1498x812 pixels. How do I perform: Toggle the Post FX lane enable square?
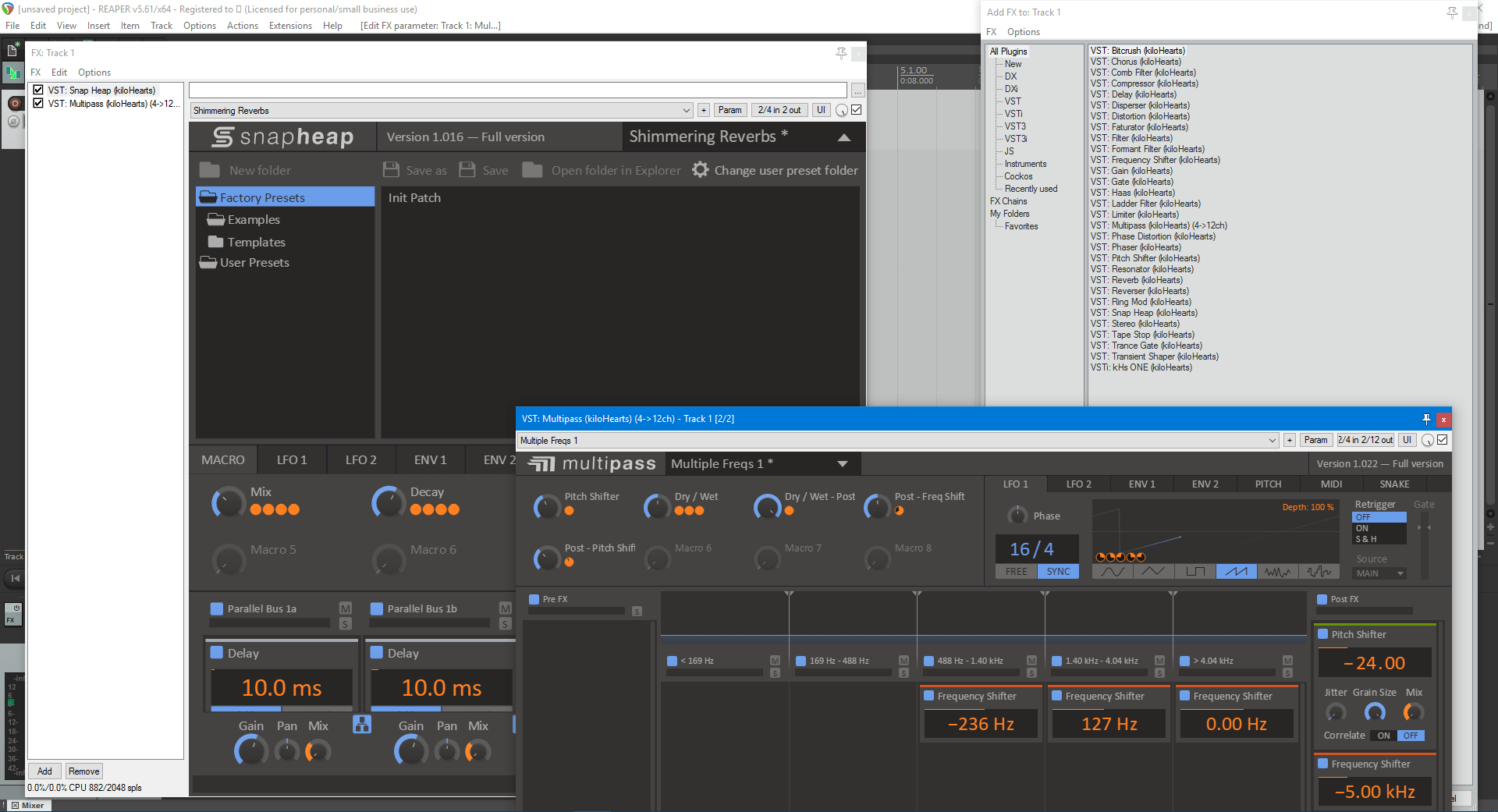pos(1322,599)
